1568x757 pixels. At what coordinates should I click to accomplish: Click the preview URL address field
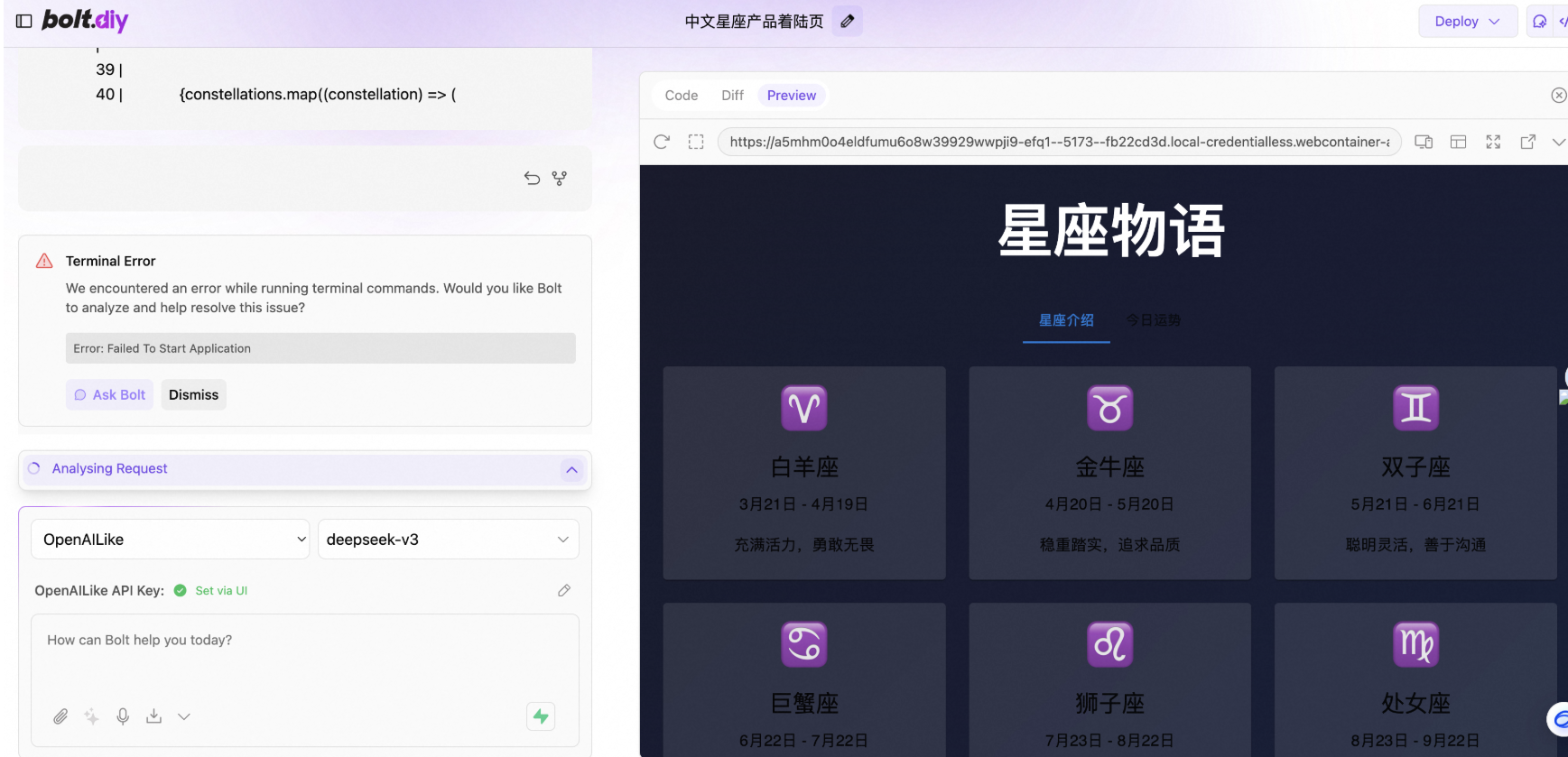pos(1059,142)
